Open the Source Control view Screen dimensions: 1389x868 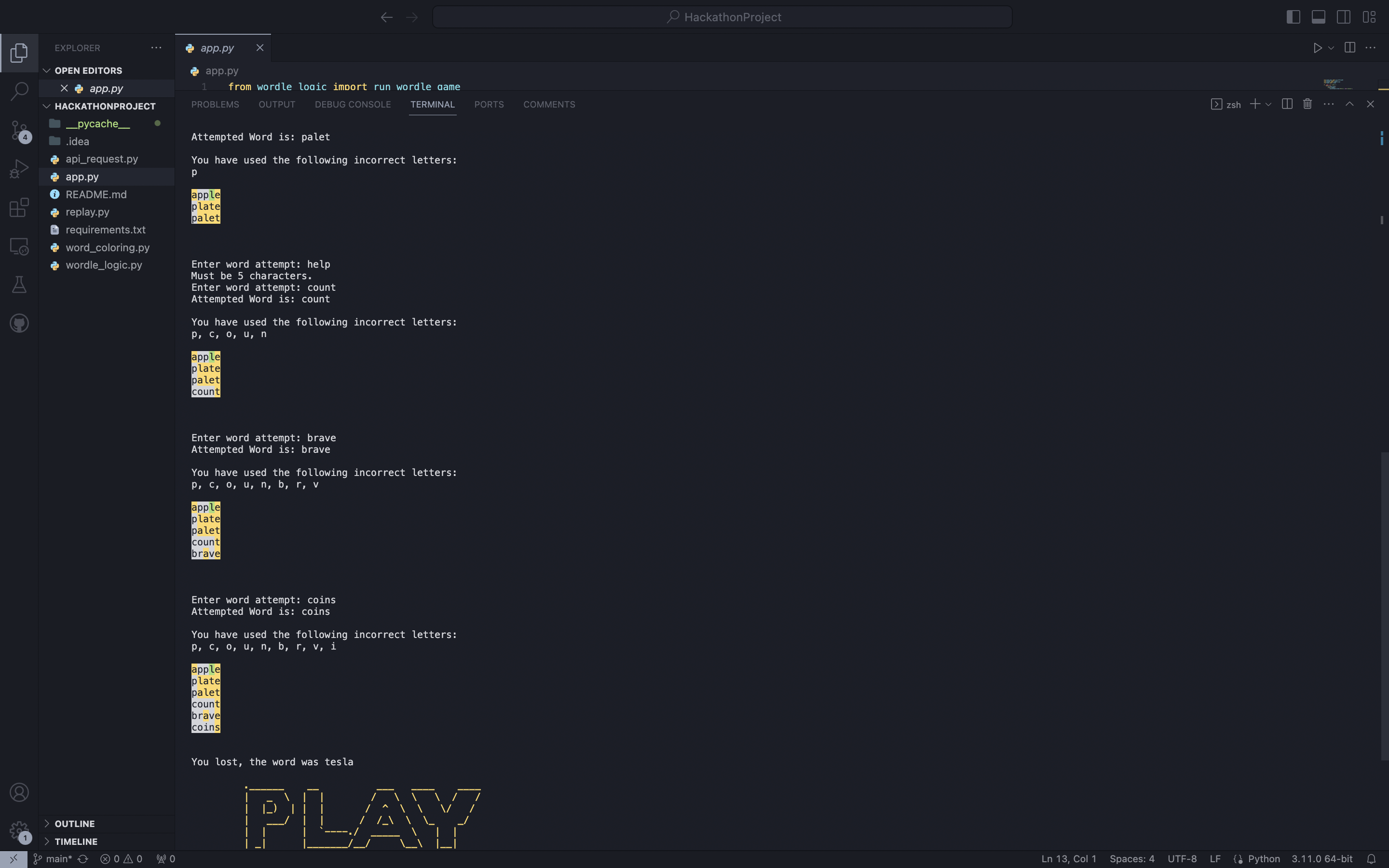(x=19, y=130)
